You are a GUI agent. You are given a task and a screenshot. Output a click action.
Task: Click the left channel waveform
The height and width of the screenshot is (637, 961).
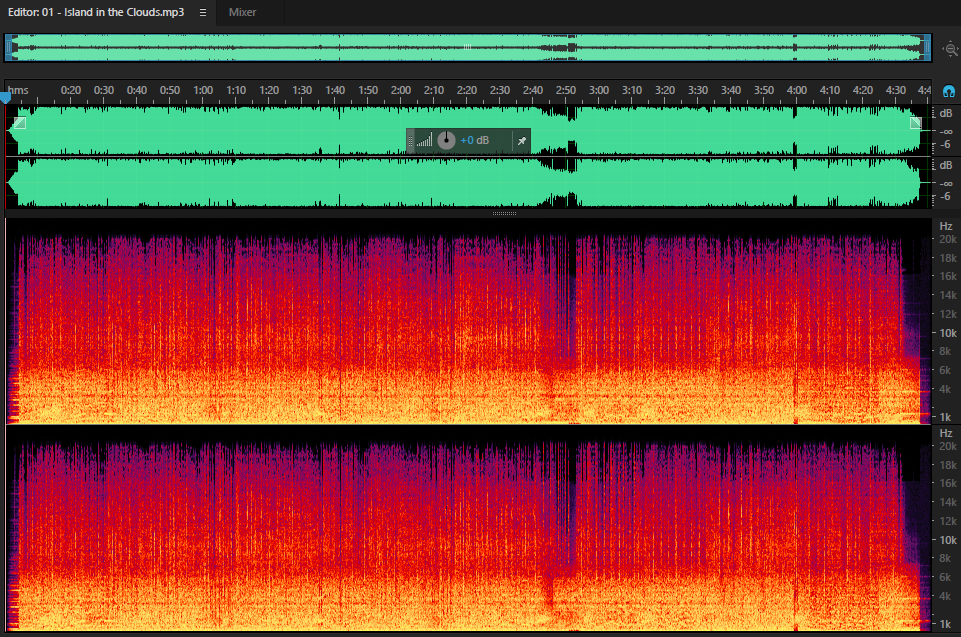468,131
